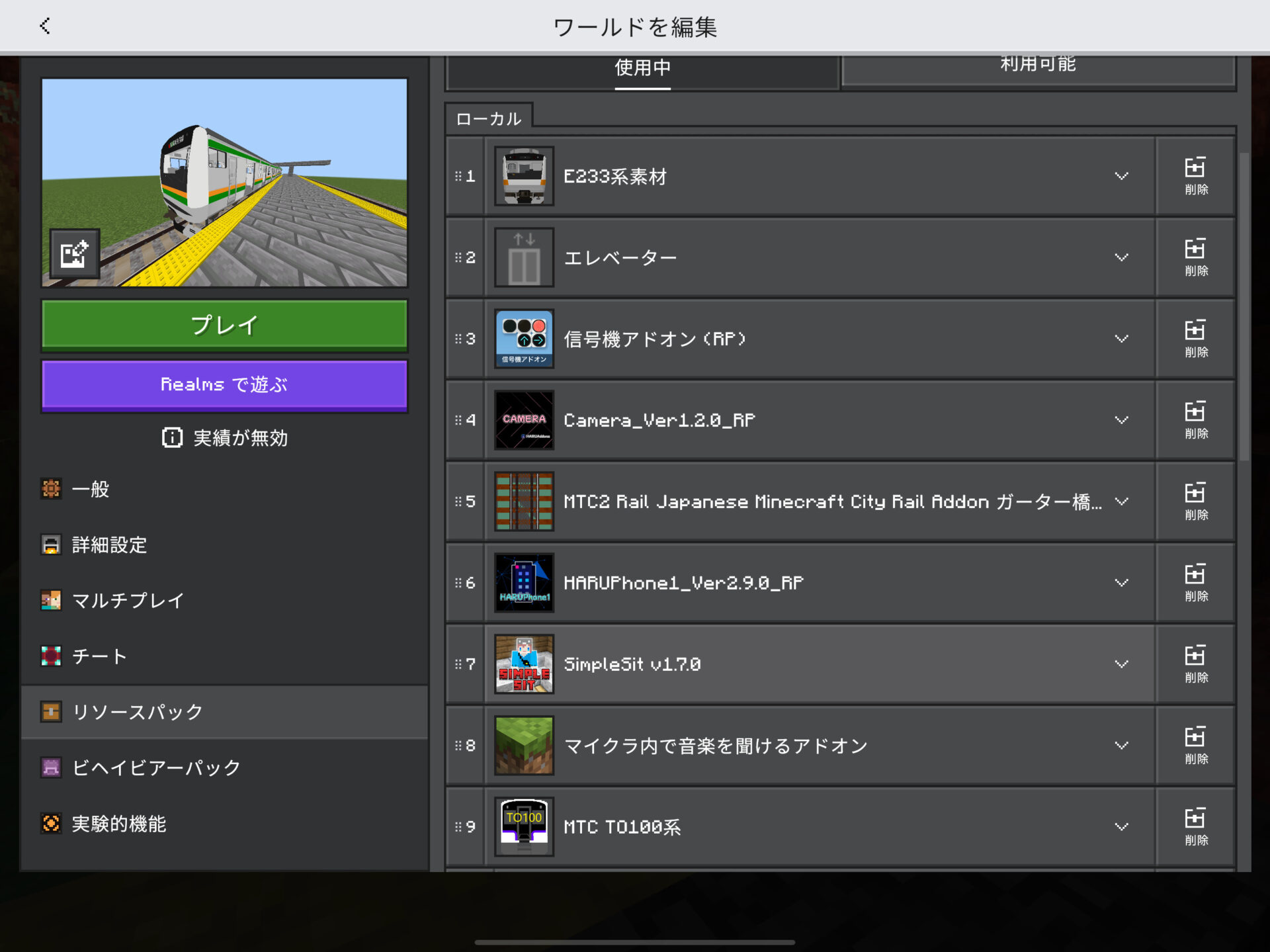Open the ビヘイビアーパック section
The image size is (1270, 952).
click(x=225, y=767)
